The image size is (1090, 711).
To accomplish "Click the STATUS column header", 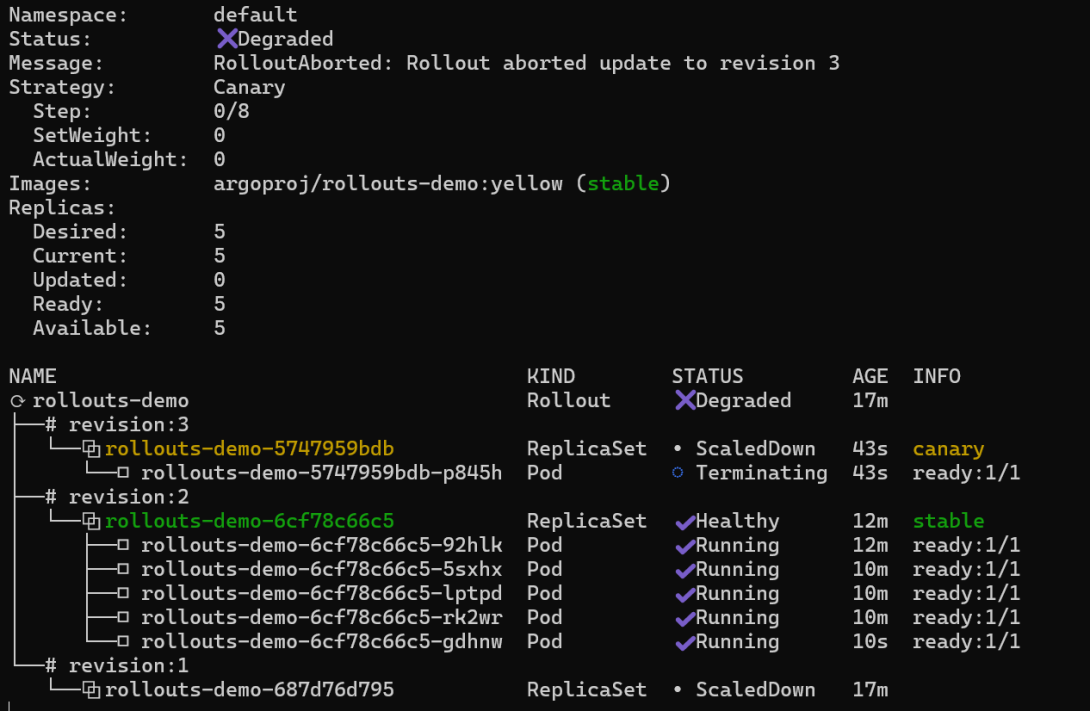I will pyautogui.click(x=707, y=376).
